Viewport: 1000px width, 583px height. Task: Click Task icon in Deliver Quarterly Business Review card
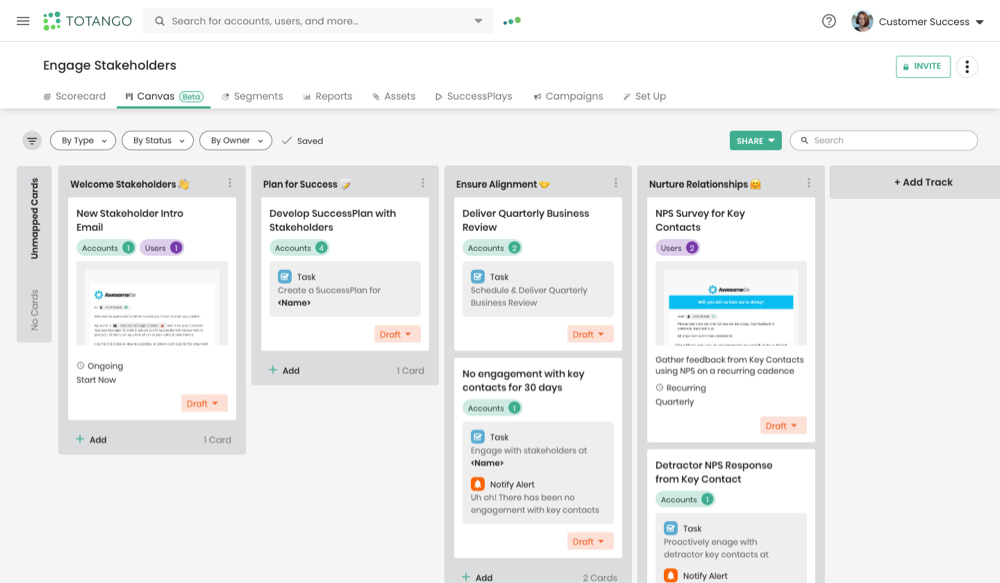478,277
